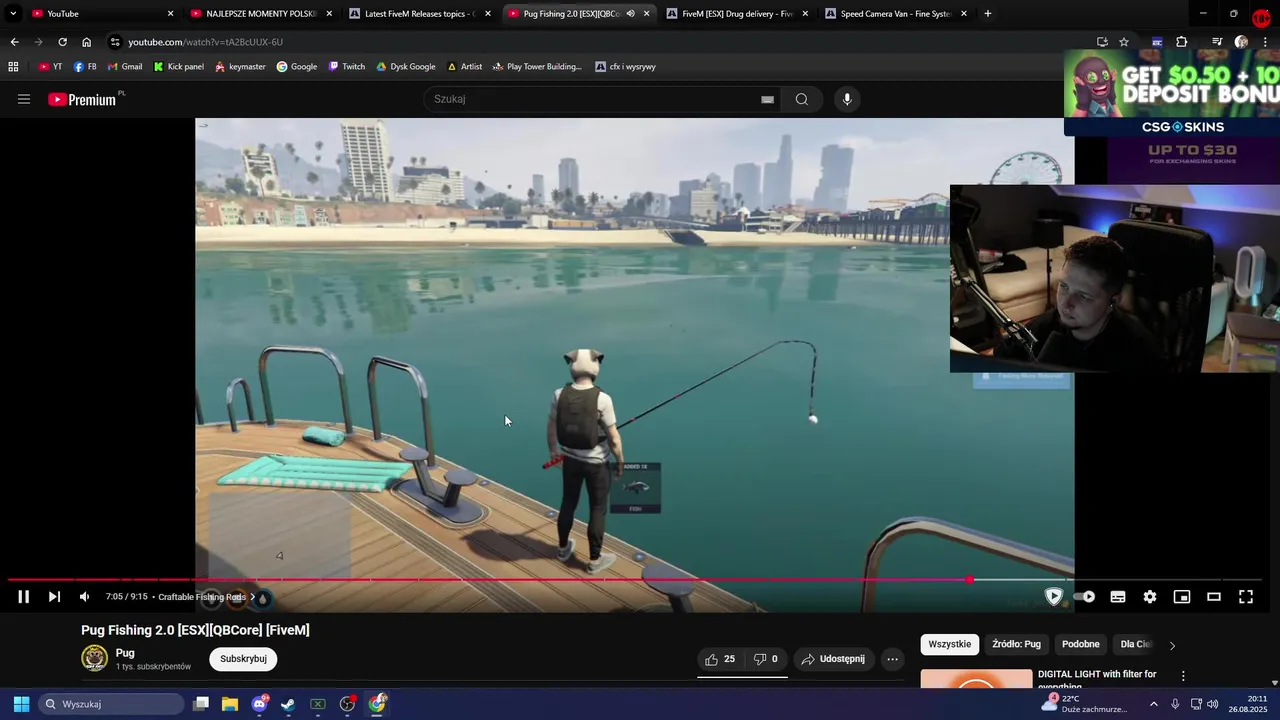Start voice search with microphone
This screenshot has height=720, width=1280.
tap(847, 99)
